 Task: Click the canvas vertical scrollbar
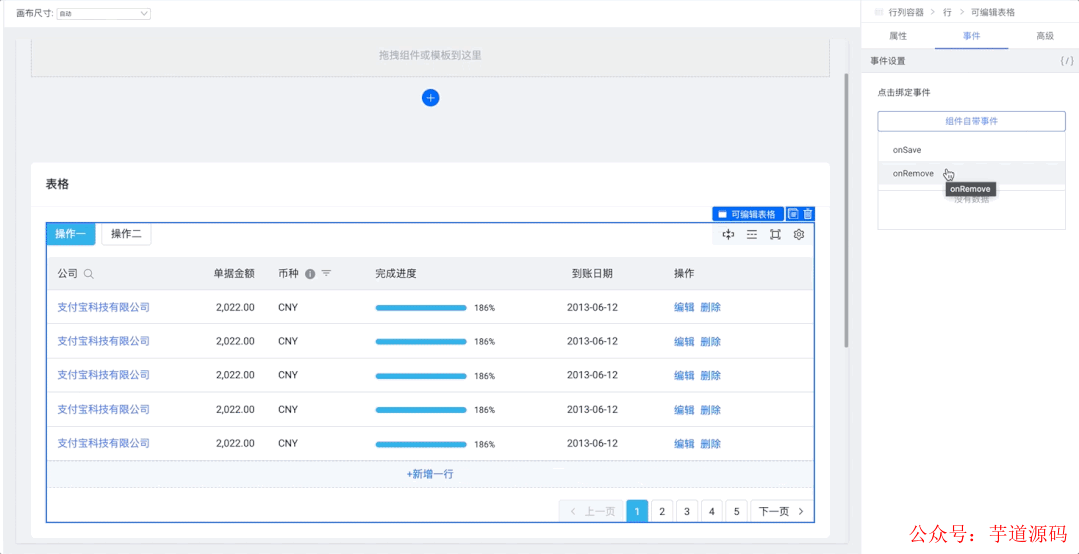[x=846, y=210]
